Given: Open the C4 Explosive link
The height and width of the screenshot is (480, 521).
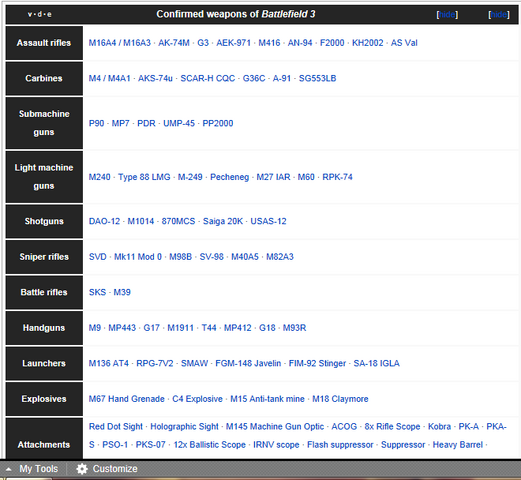Looking at the screenshot, I should point(197,399).
